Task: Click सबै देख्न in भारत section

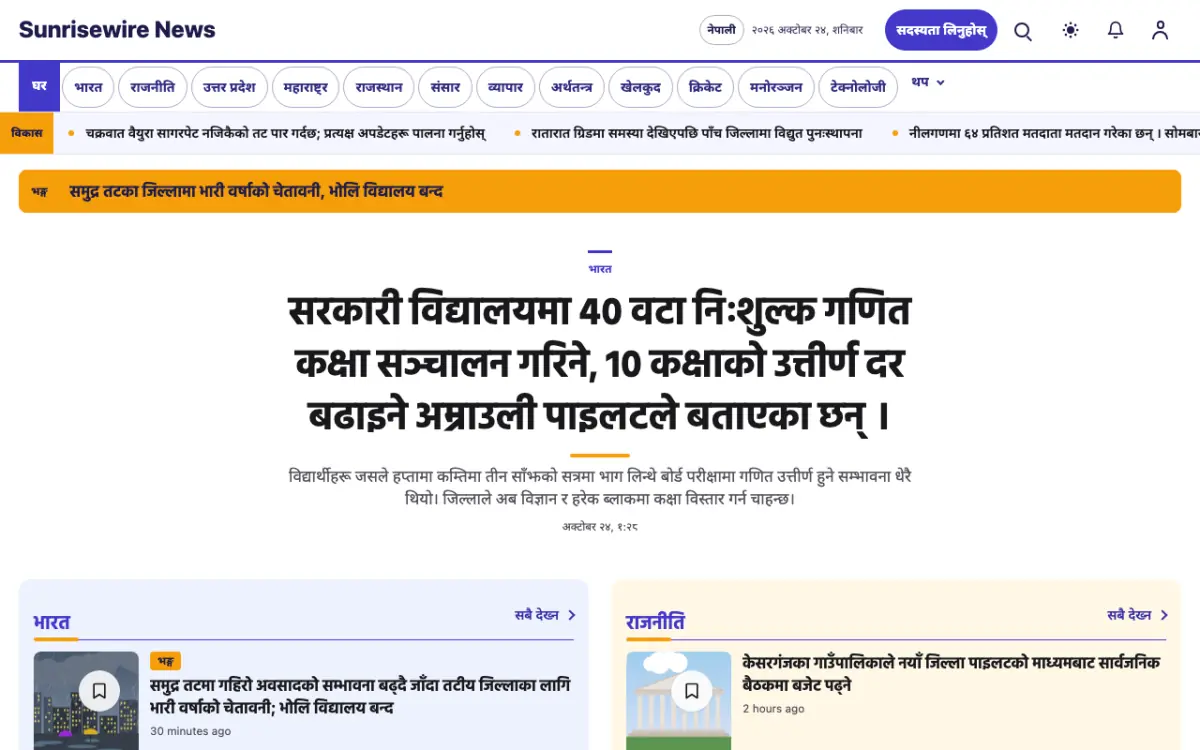Action: 545,615
